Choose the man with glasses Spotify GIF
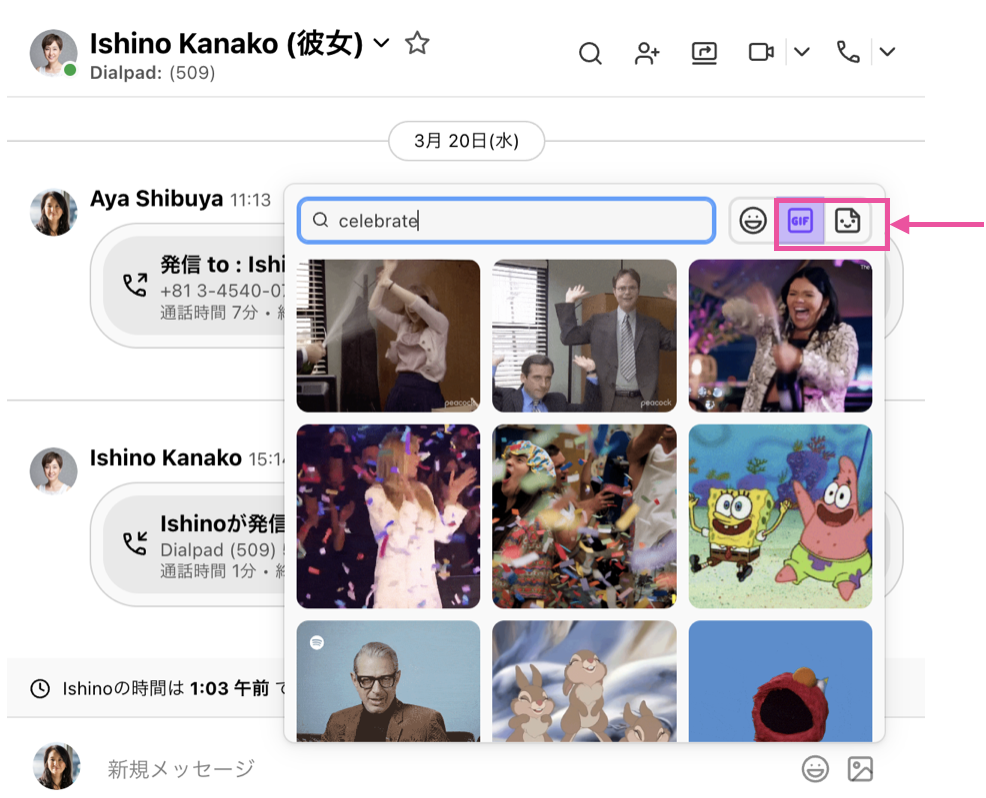The image size is (986, 798). point(388,681)
